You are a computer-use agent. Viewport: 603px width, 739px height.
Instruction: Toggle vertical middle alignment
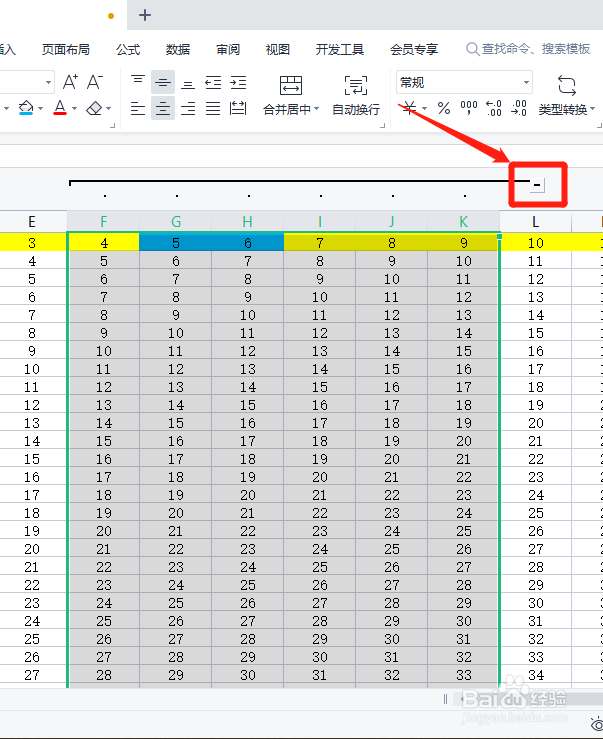click(x=163, y=82)
